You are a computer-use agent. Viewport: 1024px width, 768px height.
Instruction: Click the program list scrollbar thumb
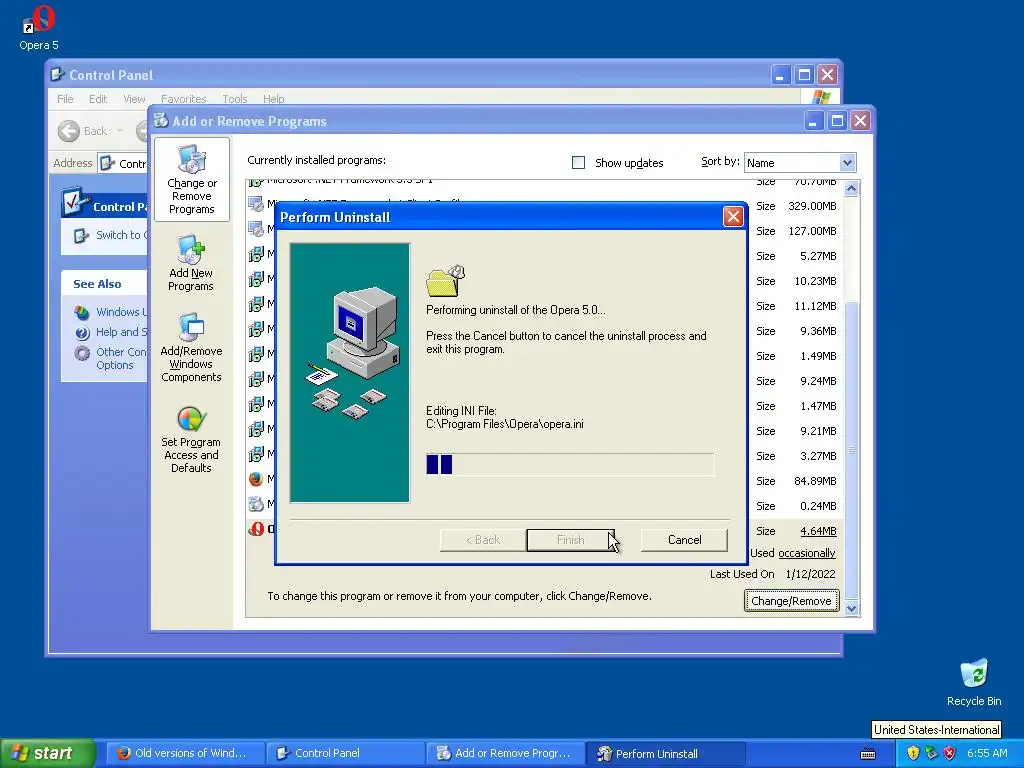[851, 451]
